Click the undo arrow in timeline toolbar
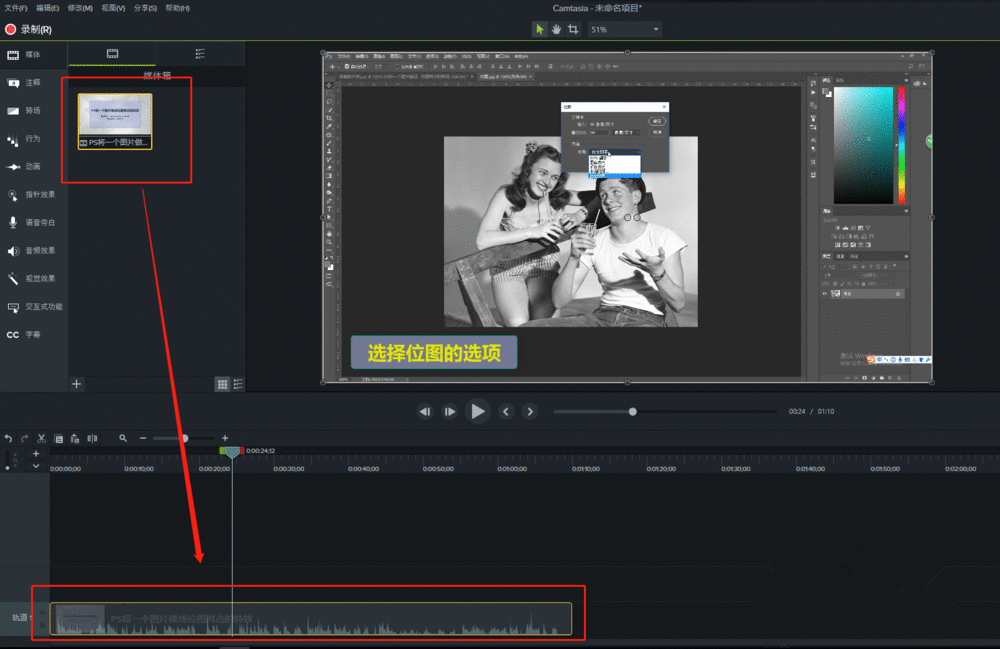The height and width of the screenshot is (649, 1000). pyautogui.click(x=9, y=438)
